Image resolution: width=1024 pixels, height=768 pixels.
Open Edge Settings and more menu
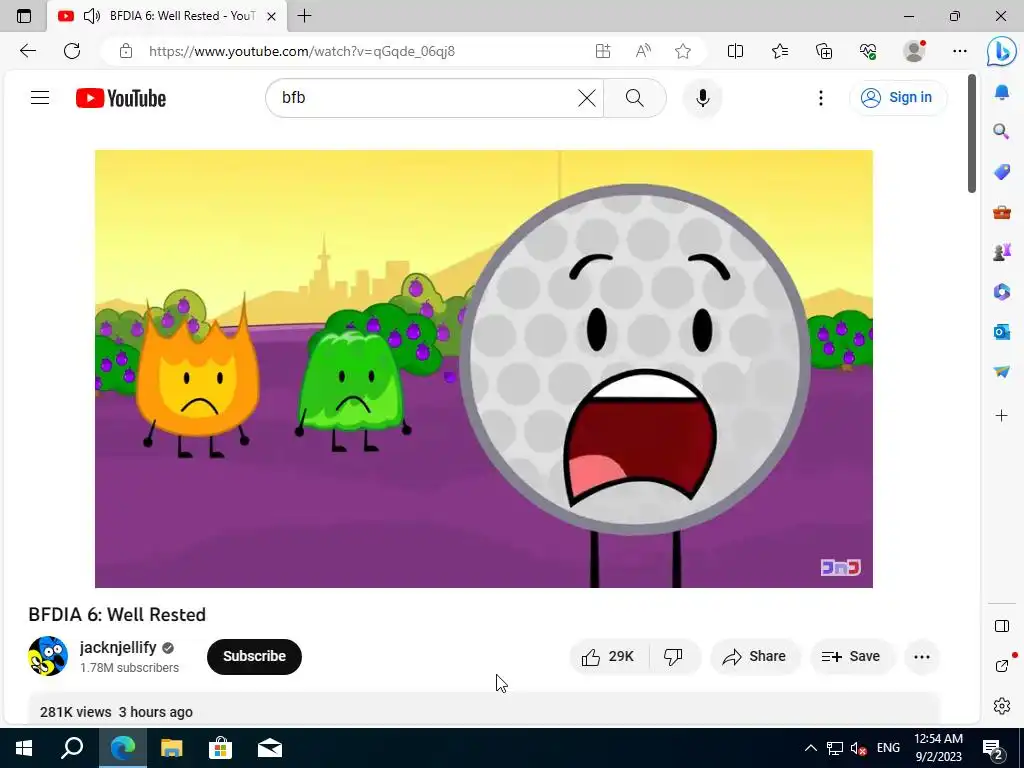(959, 51)
